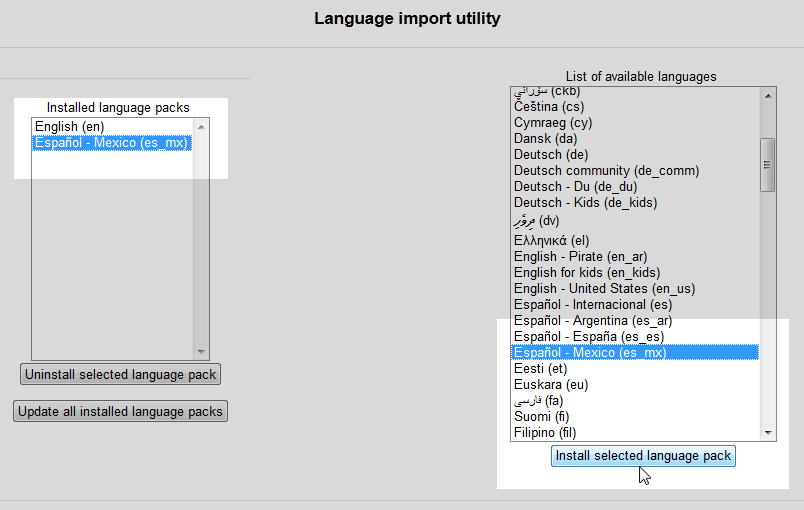Select Deutsch (de) language option
The image size is (804, 510).
(x=551, y=155)
